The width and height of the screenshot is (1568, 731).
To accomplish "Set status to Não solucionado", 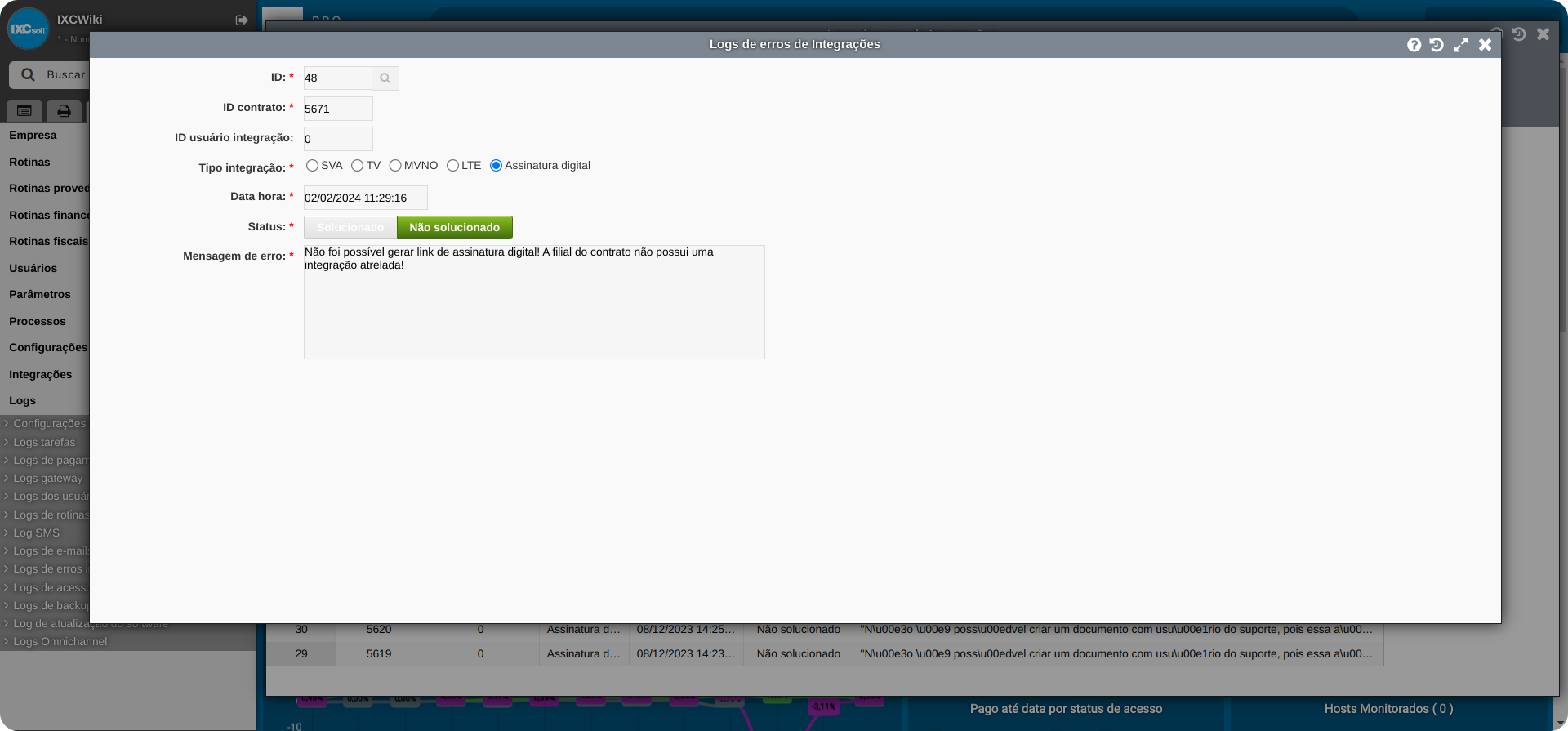I will click(x=455, y=227).
